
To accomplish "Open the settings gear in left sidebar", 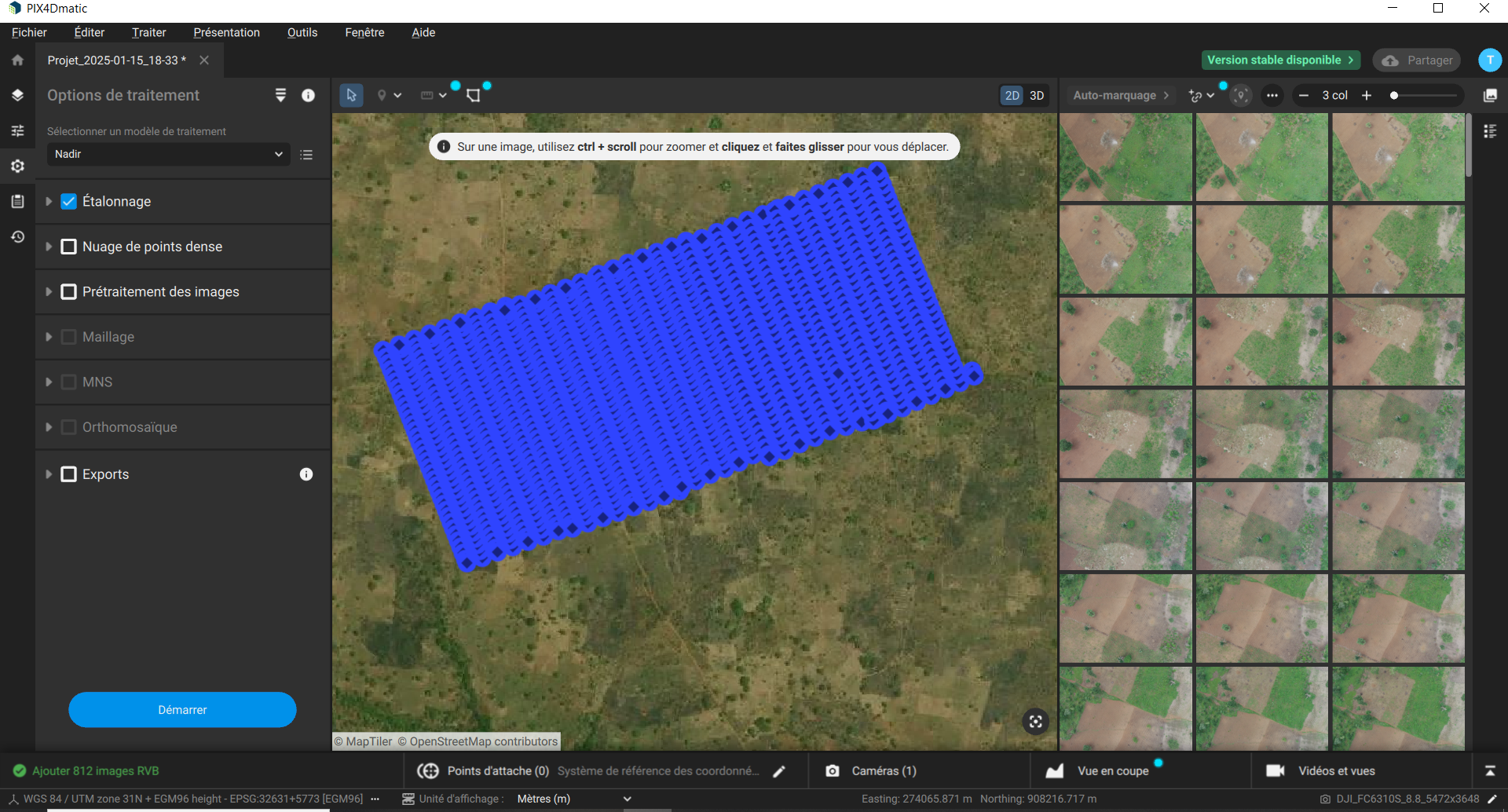I will pos(17,166).
